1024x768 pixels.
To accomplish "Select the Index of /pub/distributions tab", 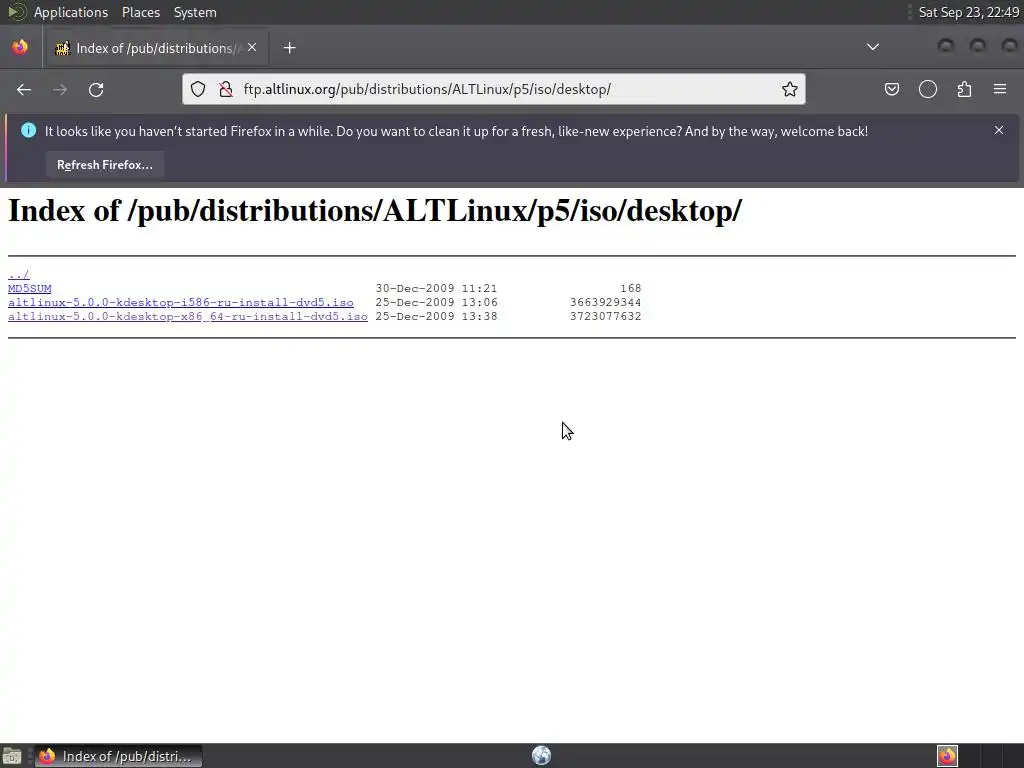I will pos(155,48).
